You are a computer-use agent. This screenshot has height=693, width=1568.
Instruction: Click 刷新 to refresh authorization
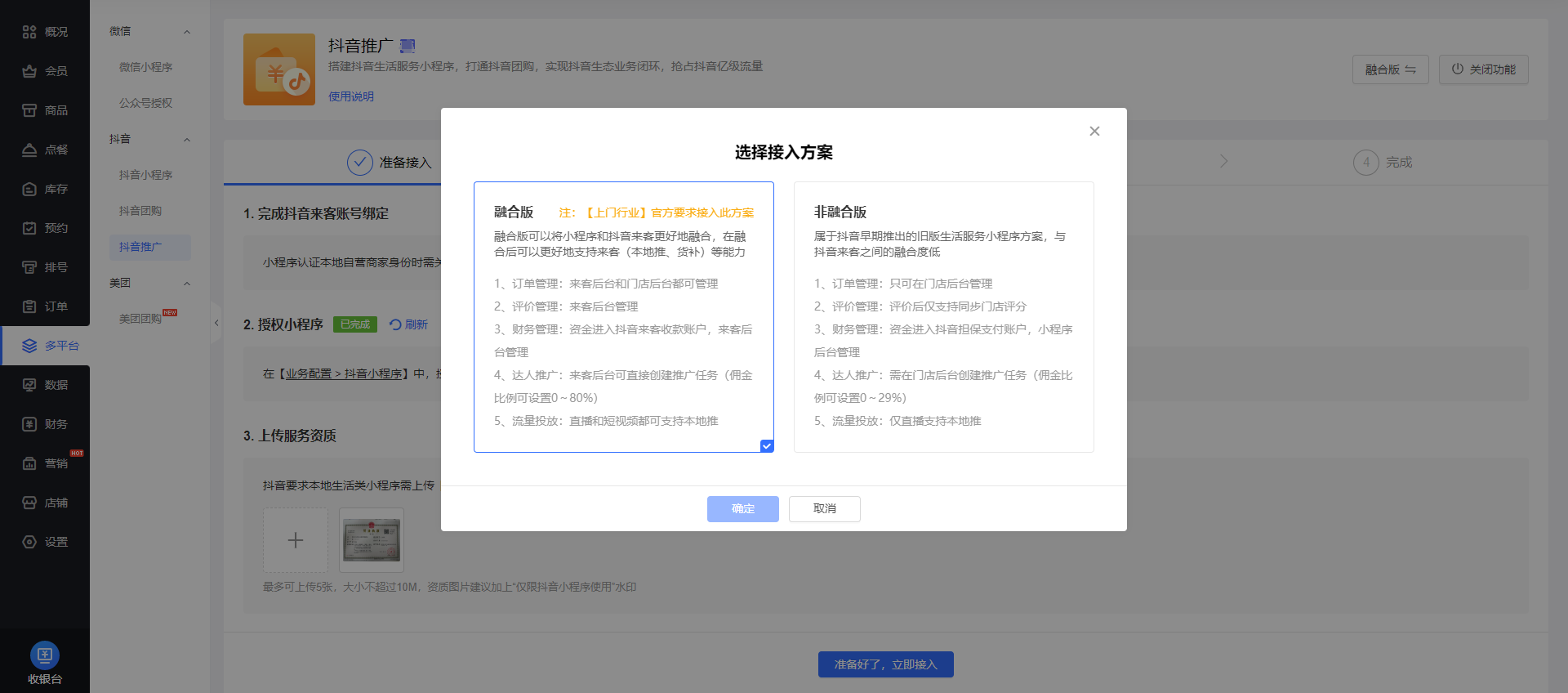pyautogui.click(x=409, y=324)
